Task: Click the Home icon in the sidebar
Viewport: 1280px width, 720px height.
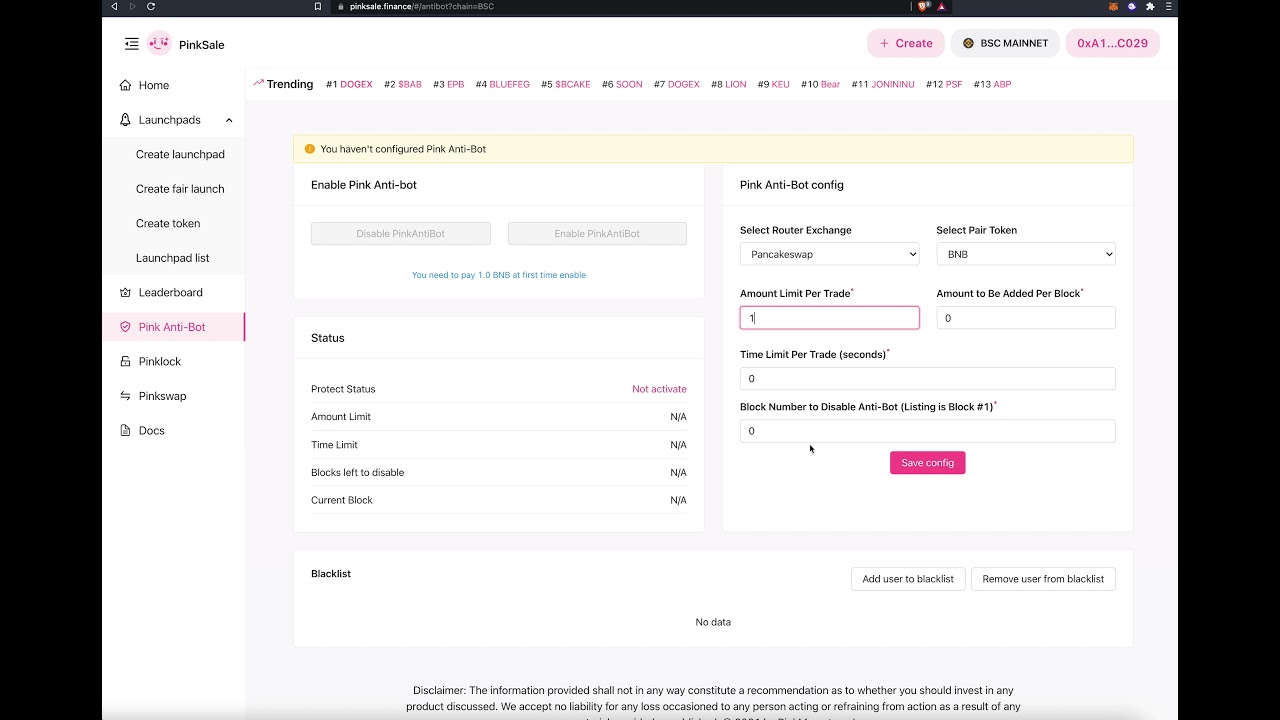Action: 125,85
